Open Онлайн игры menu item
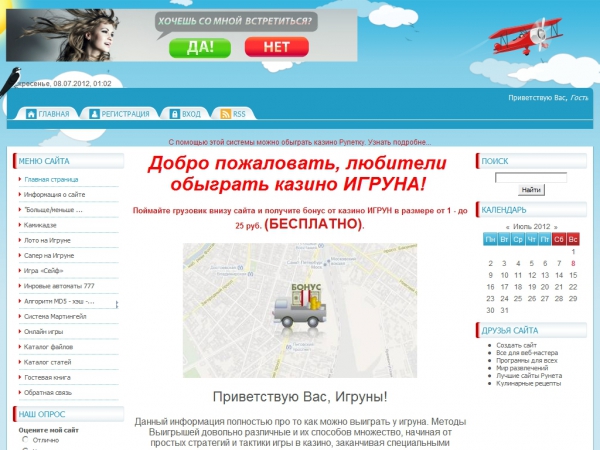Image resolution: width=600 pixels, height=450 pixels. coord(43,332)
